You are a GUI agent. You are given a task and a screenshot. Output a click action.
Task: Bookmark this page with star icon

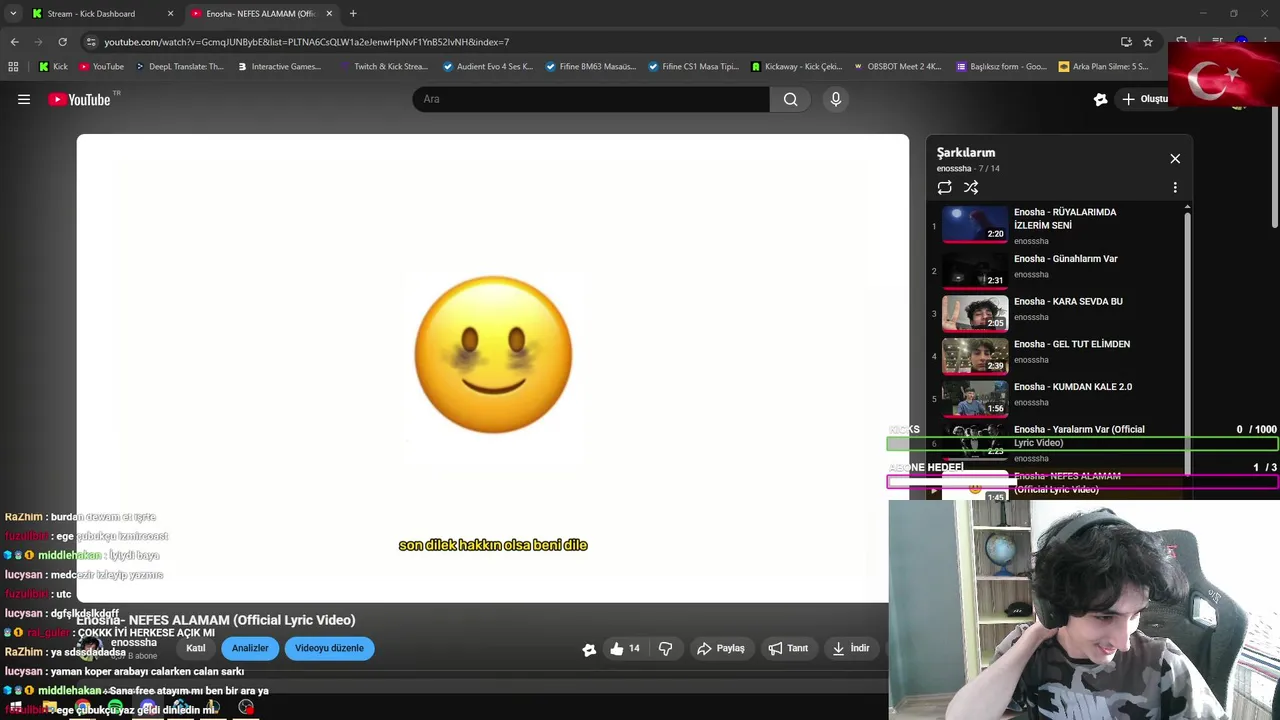point(1148,42)
